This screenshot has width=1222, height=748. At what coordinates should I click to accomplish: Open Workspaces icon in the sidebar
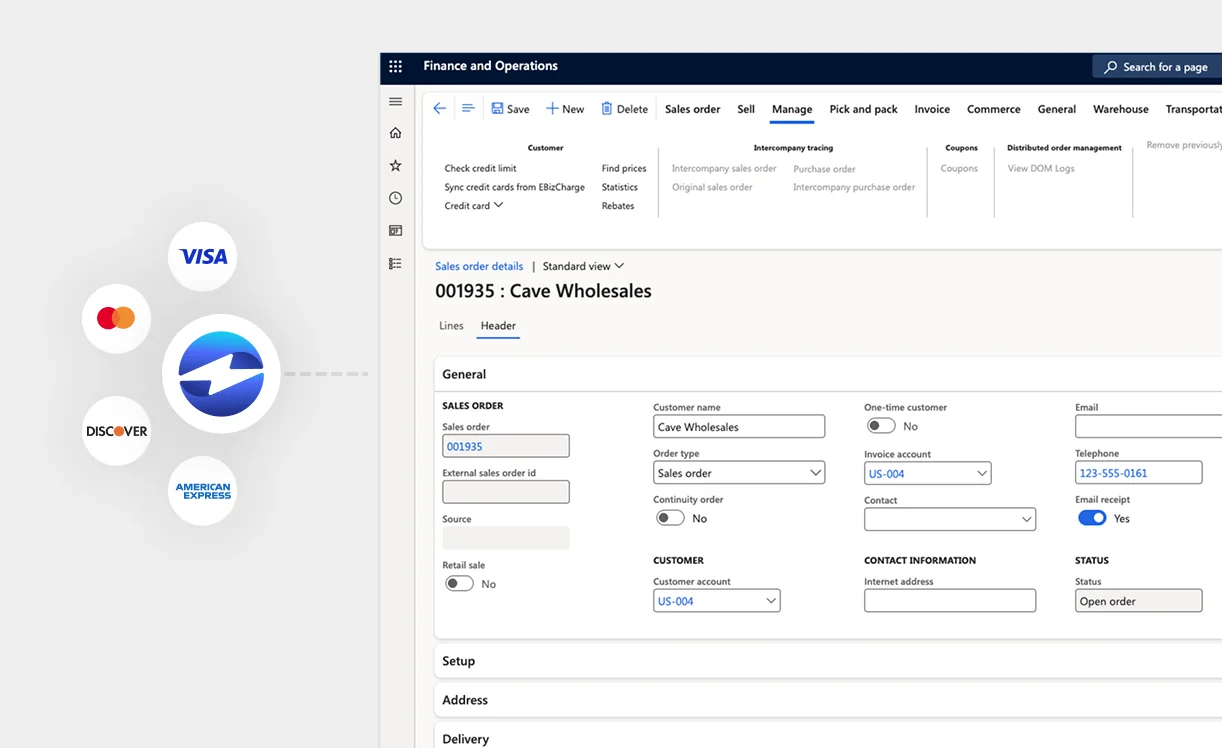click(395, 231)
